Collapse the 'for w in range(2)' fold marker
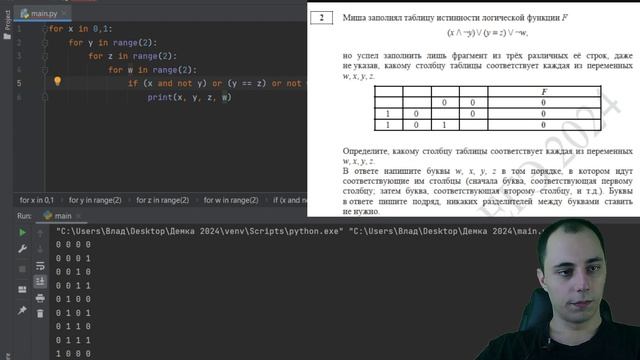The height and width of the screenshot is (360, 640). (45, 70)
